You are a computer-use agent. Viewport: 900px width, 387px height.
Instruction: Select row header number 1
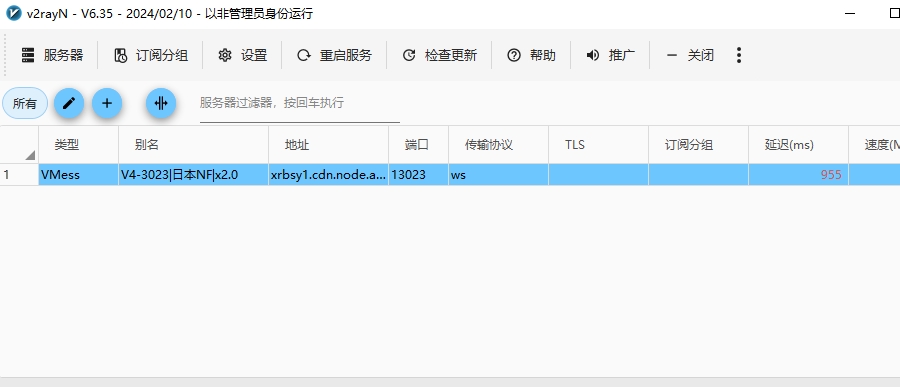click(20, 175)
